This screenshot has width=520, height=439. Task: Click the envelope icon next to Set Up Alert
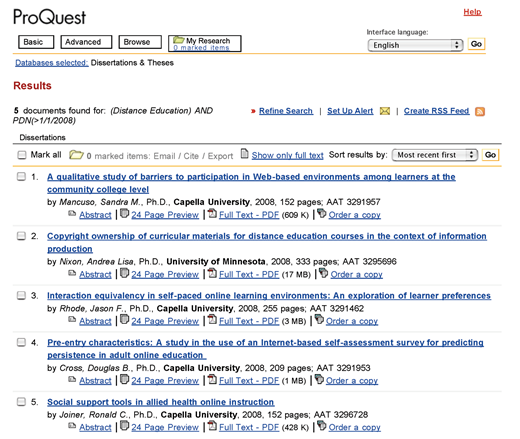point(385,111)
